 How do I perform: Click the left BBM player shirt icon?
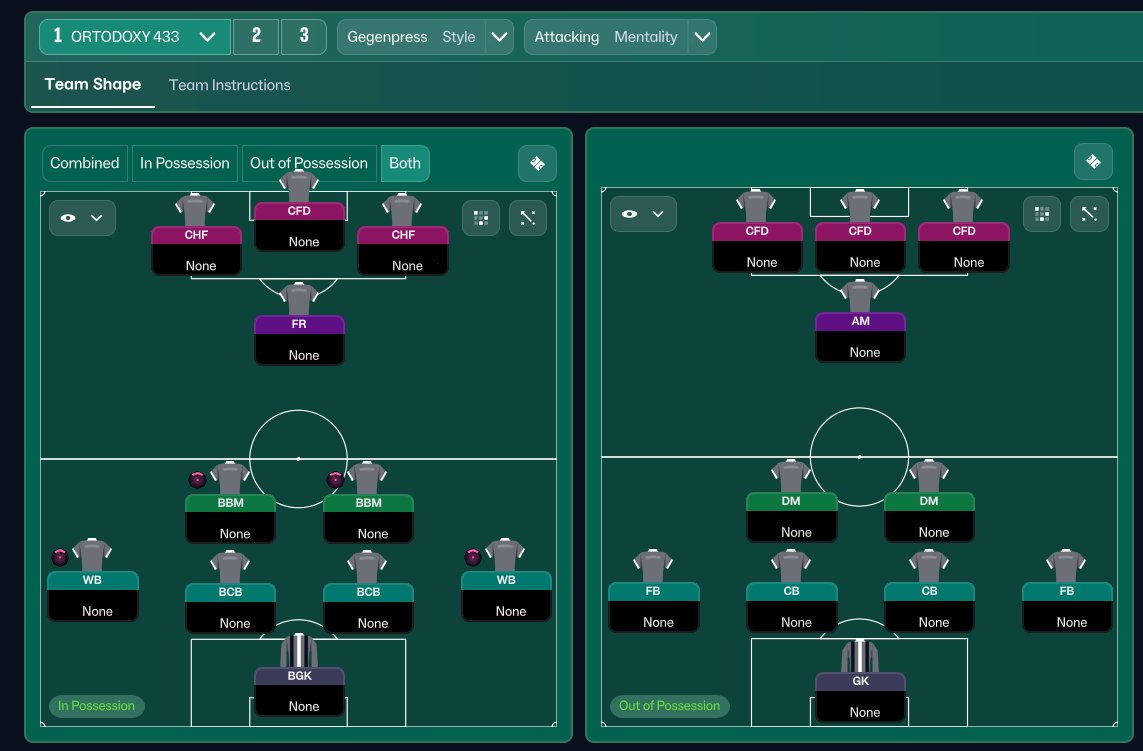230,478
